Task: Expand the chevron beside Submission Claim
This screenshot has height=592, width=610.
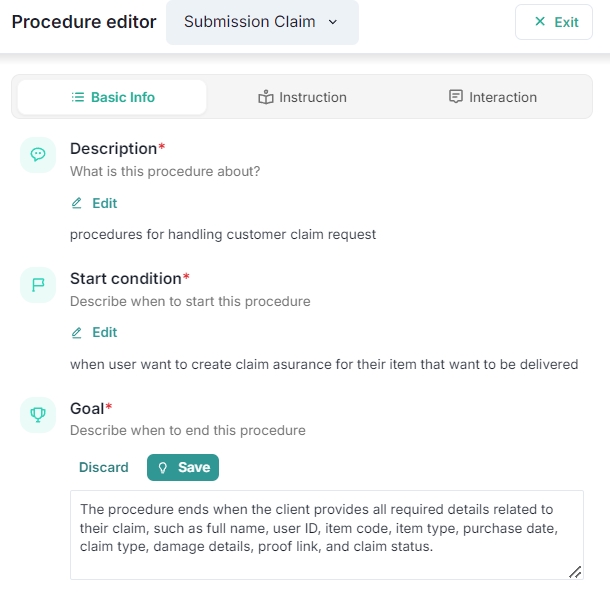Action: [333, 22]
